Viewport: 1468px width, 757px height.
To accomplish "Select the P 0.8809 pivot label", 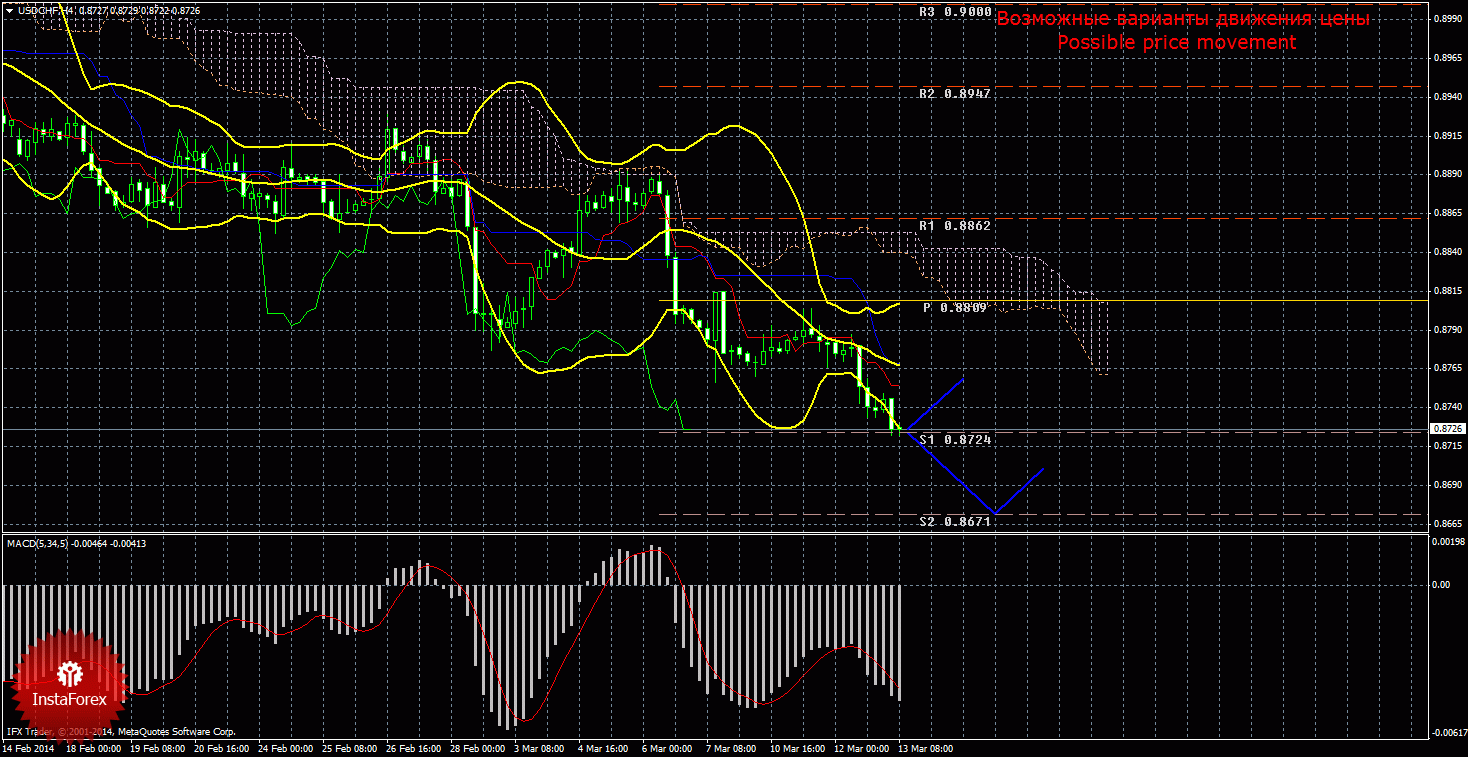I will (955, 308).
